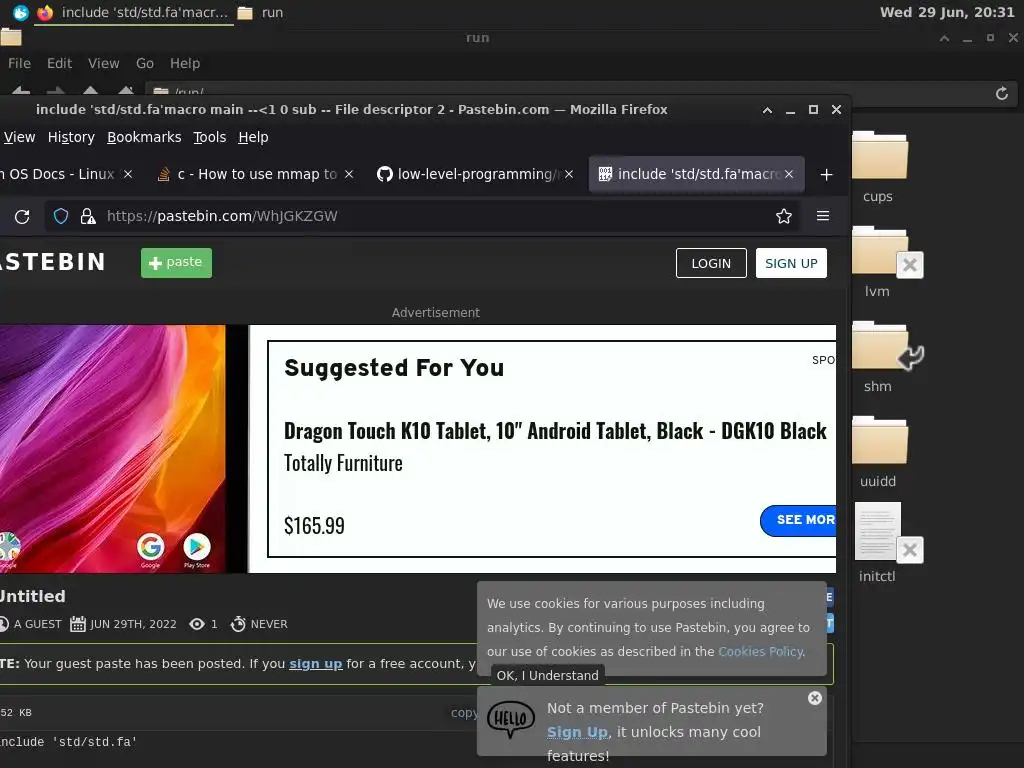1024x768 pixels.
Task: Click the site security padlock icon
Action: 88,216
